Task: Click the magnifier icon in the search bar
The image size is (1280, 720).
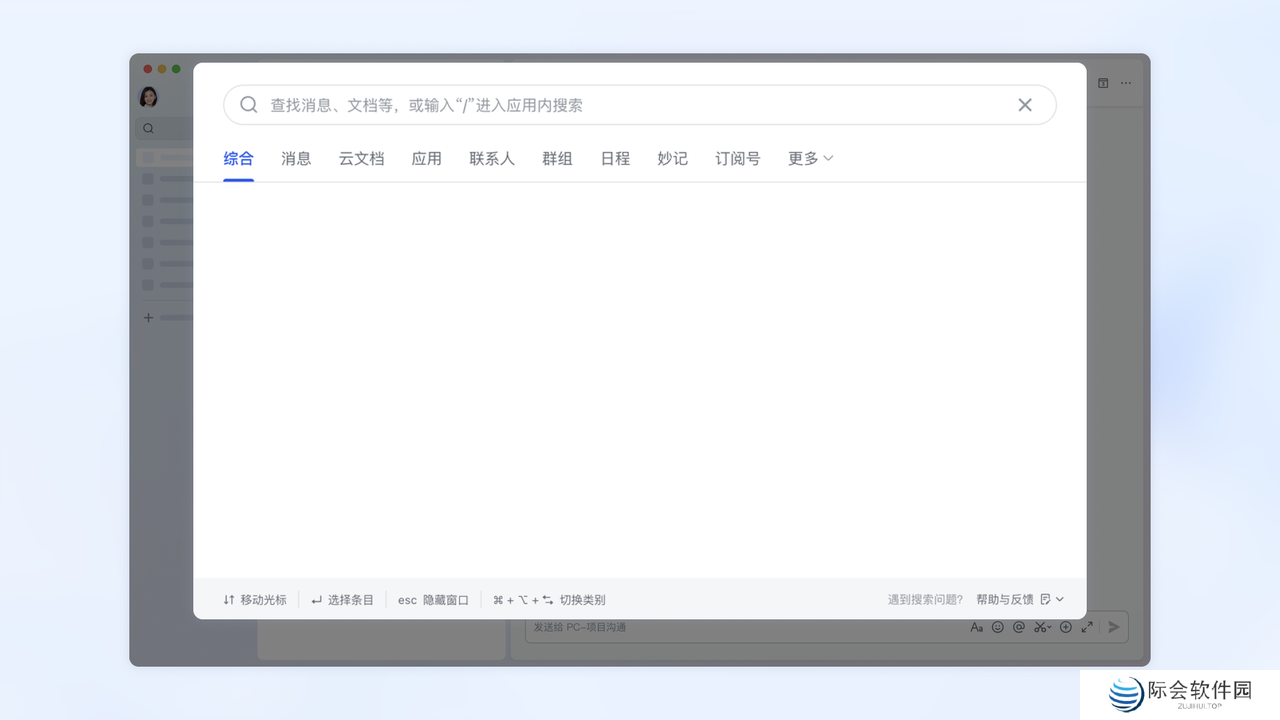Action: 249,105
